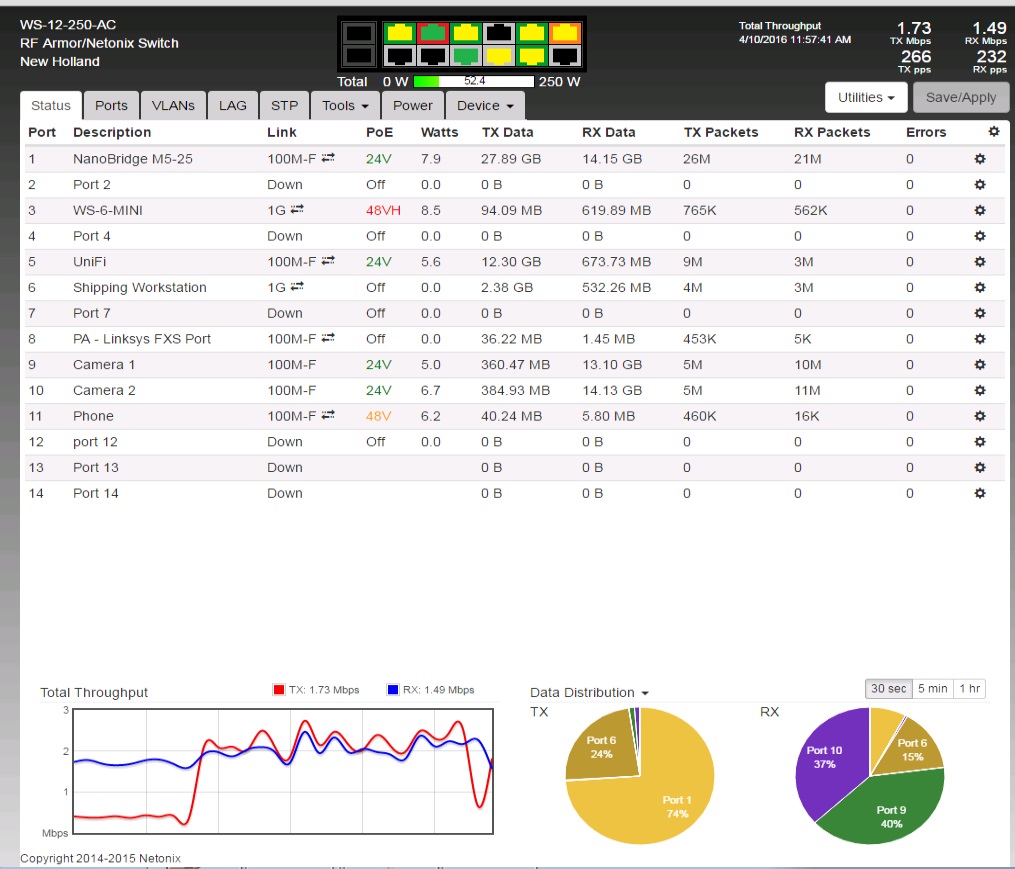The image size is (1015, 869).
Task: Select the 30 sec interval option
Action: click(x=888, y=689)
